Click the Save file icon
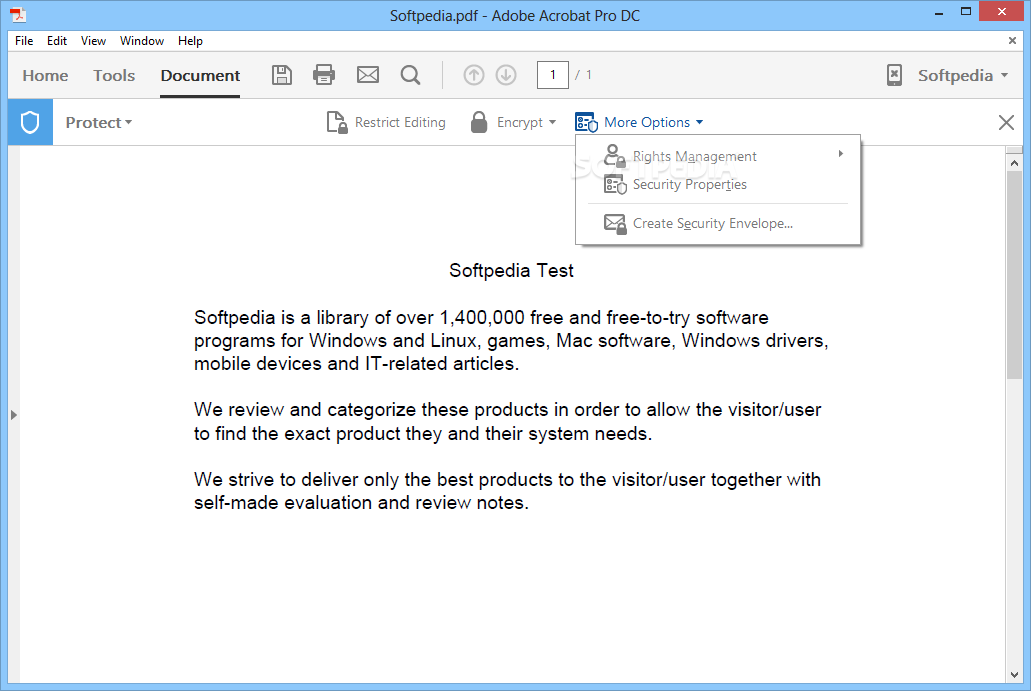 (x=282, y=75)
